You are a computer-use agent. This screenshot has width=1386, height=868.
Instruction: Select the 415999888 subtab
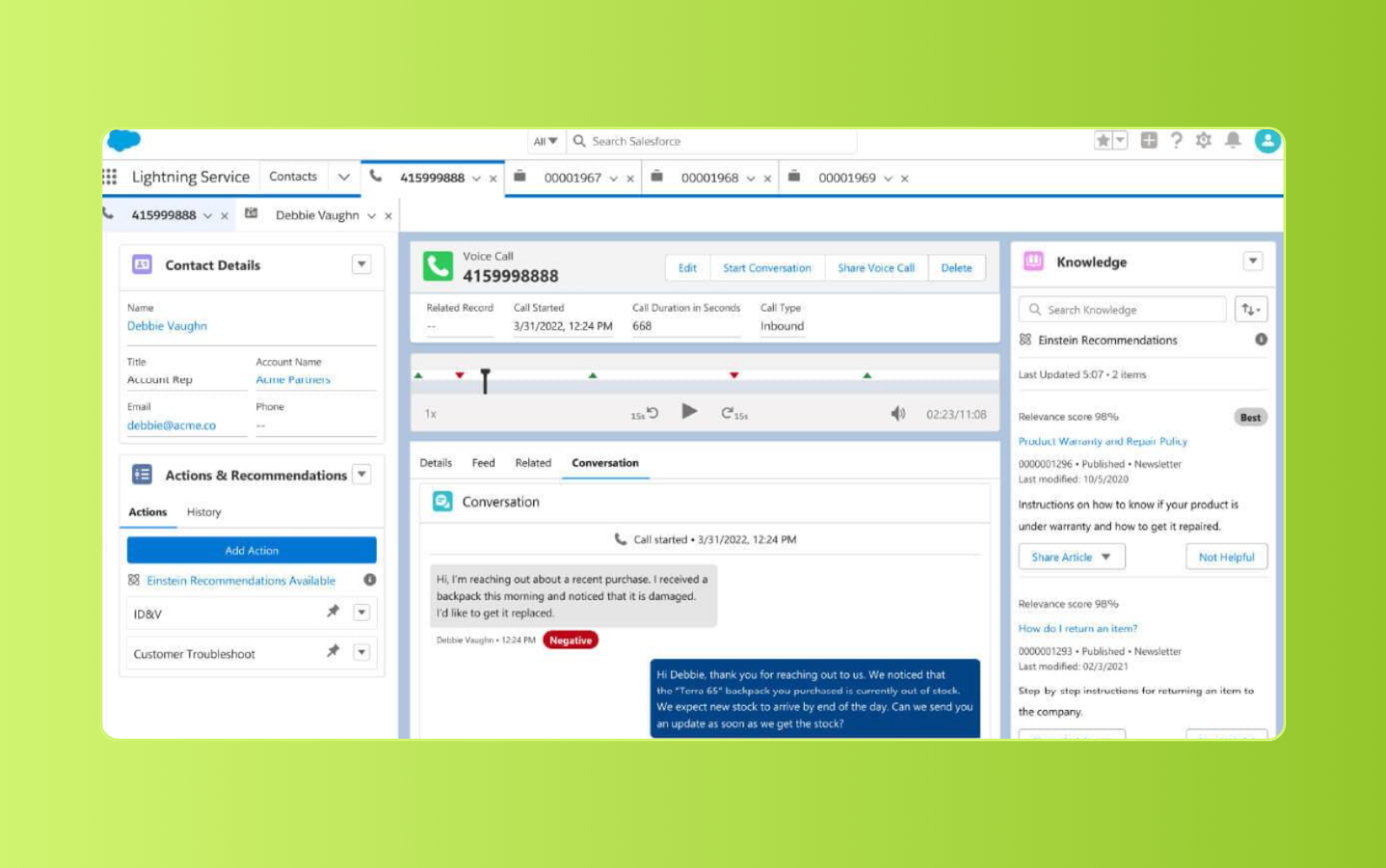click(x=163, y=215)
